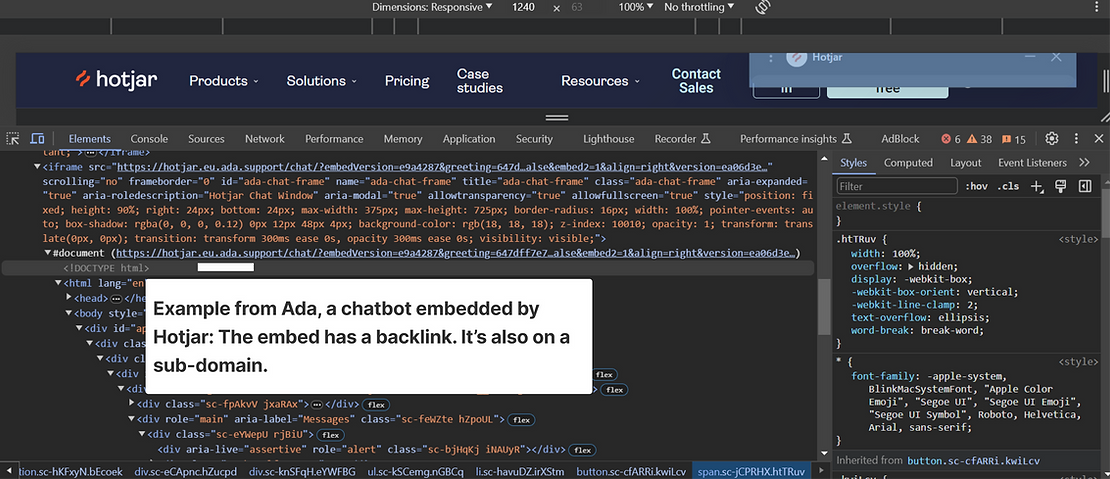Select the Layout tab

[x=966, y=163]
